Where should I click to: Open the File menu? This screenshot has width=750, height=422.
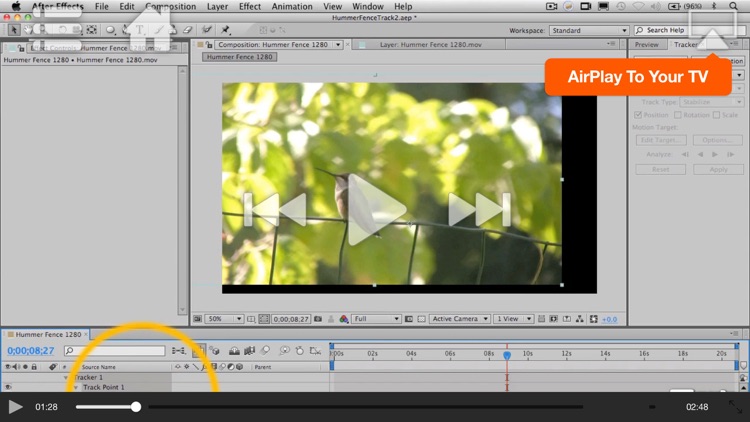click(101, 6)
